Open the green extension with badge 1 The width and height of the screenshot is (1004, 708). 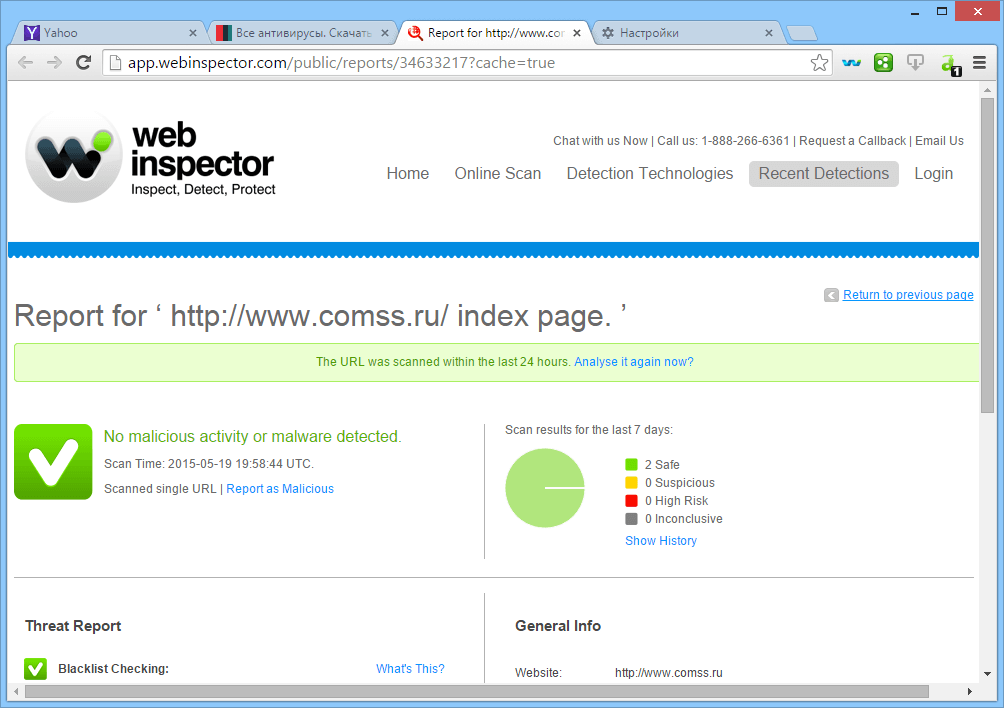[950, 64]
